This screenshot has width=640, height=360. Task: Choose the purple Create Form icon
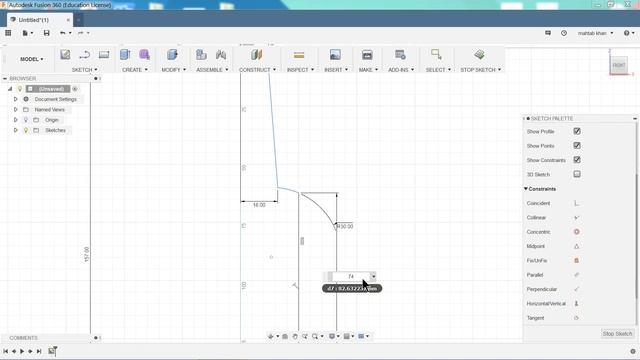click(144, 55)
